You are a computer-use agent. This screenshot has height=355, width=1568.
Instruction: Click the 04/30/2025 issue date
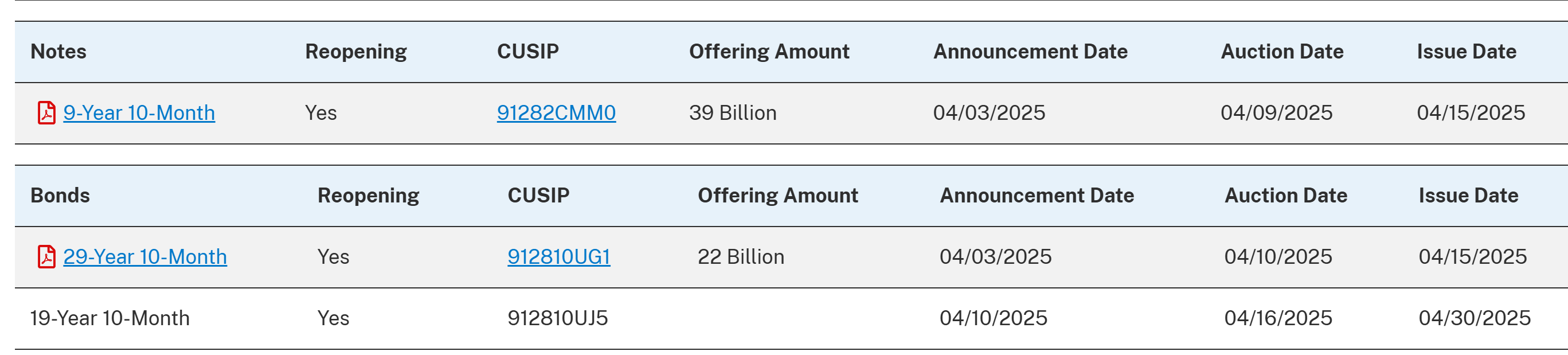click(1473, 318)
